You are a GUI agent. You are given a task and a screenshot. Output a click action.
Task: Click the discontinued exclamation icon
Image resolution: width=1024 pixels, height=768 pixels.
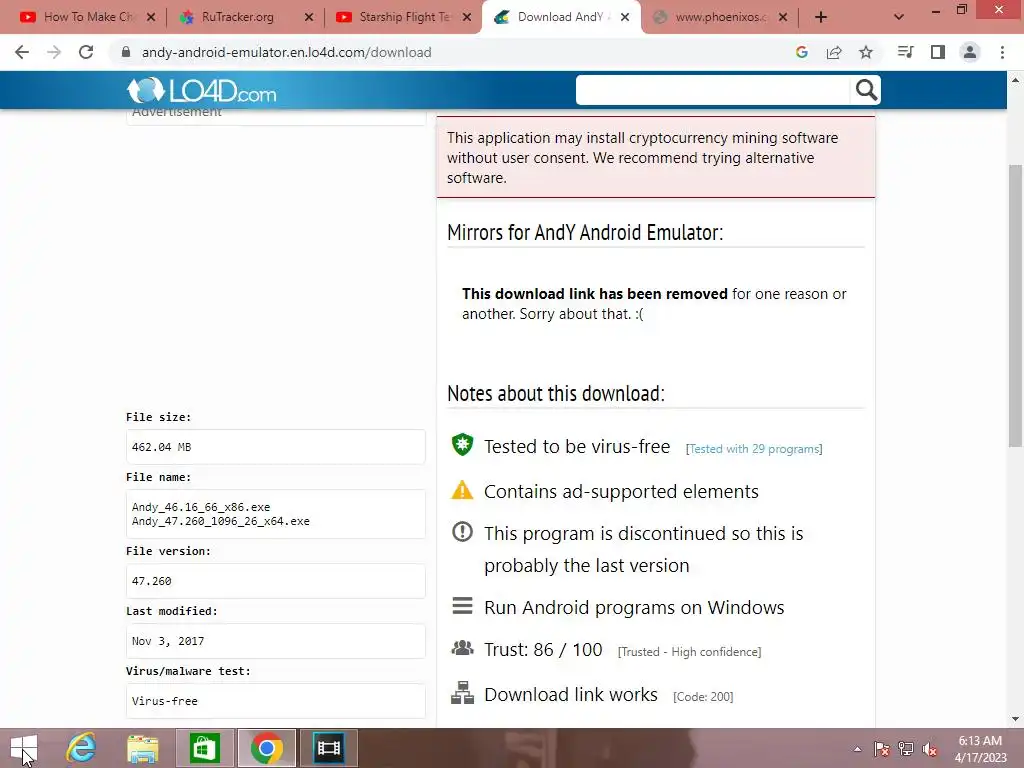(462, 532)
